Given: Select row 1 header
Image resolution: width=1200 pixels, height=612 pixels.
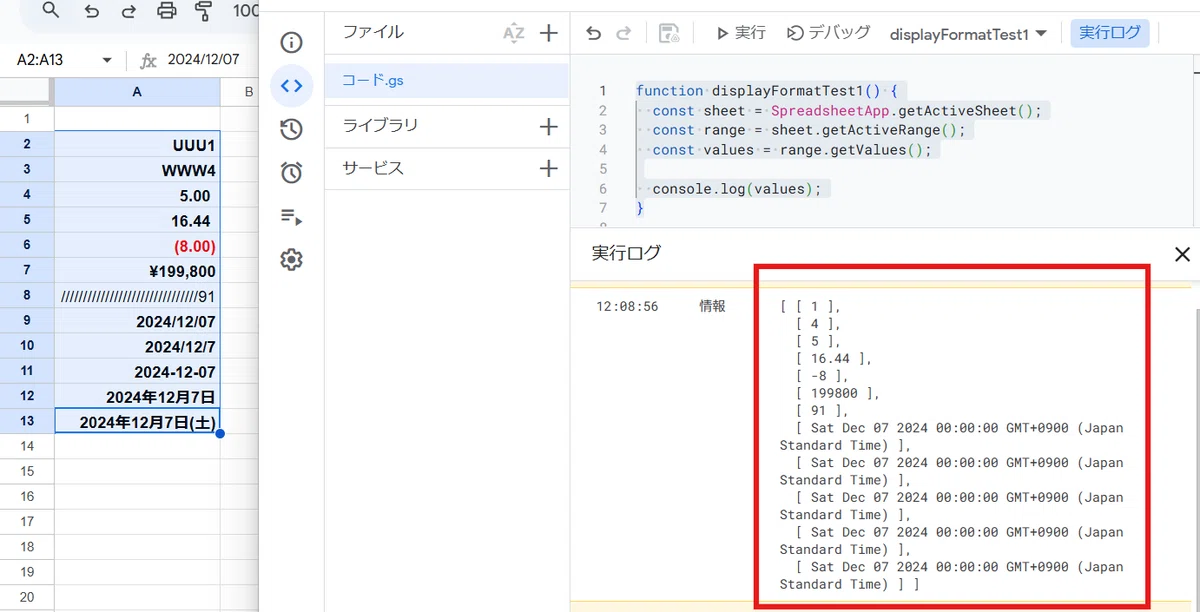Looking at the screenshot, I should point(27,119).
